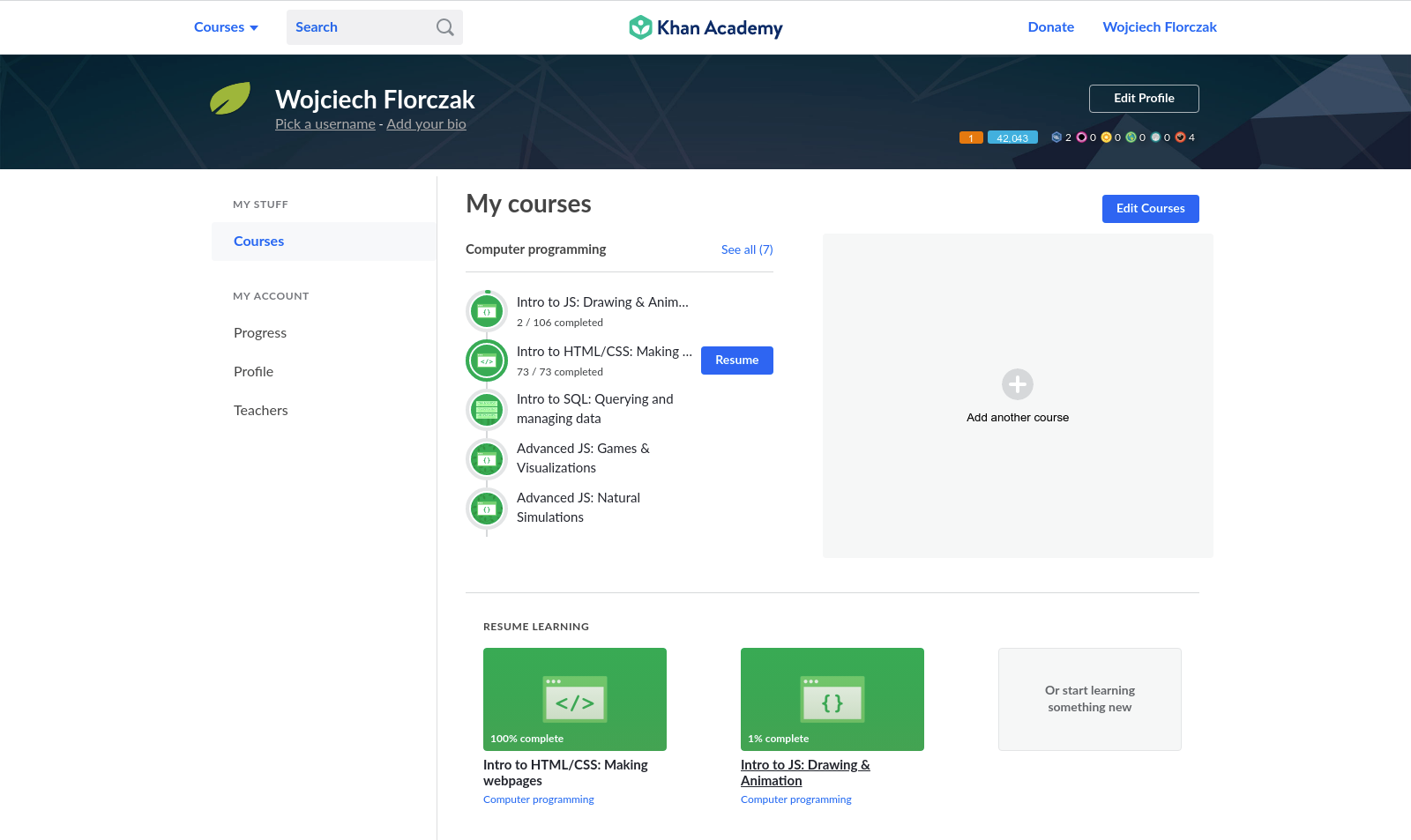The image size is (1411, 840).
Task: Open Progress in My Account sidebar
Action: 260,333
